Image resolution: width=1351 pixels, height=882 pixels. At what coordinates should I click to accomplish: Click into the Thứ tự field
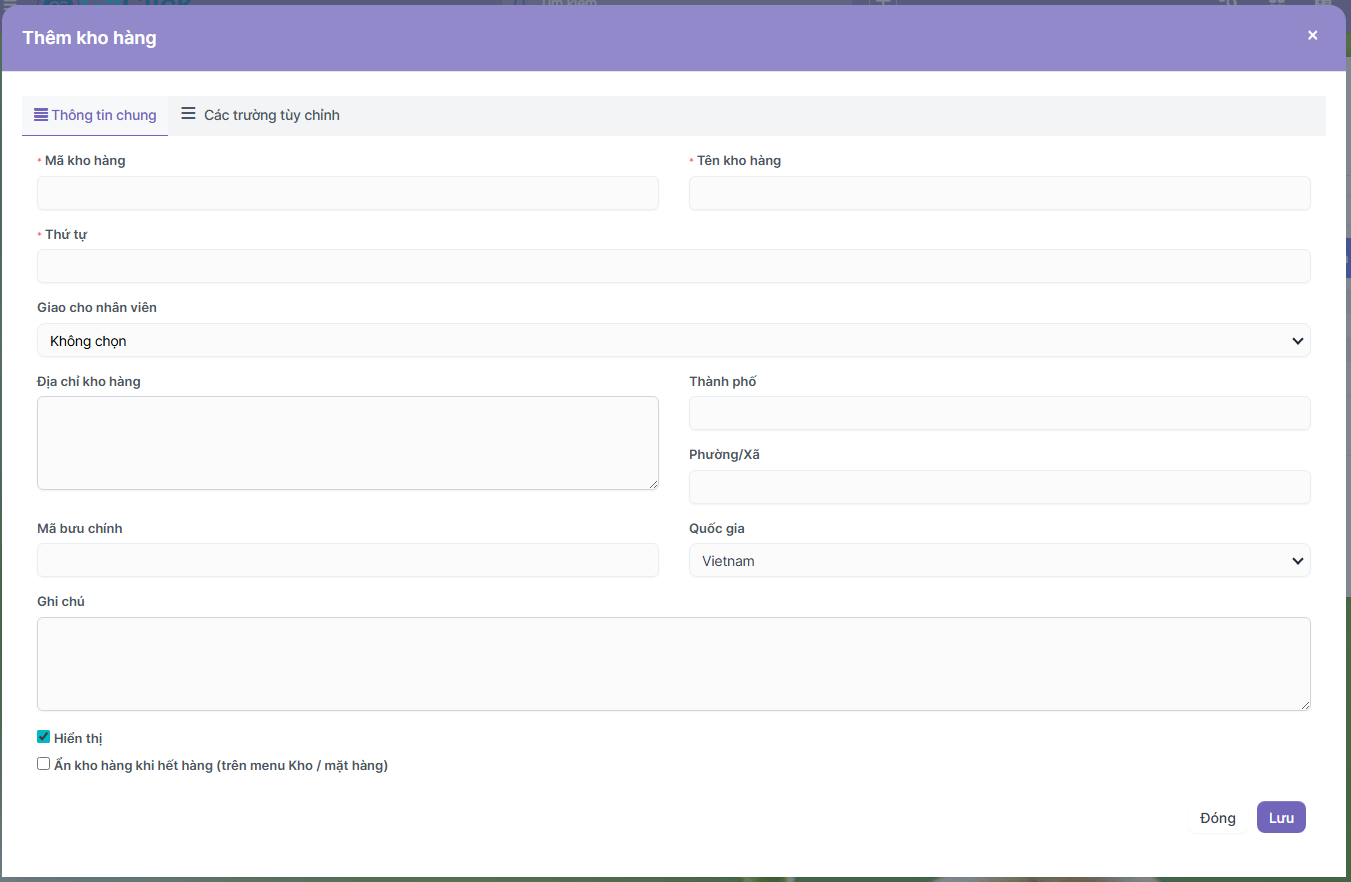coord(673,266)
